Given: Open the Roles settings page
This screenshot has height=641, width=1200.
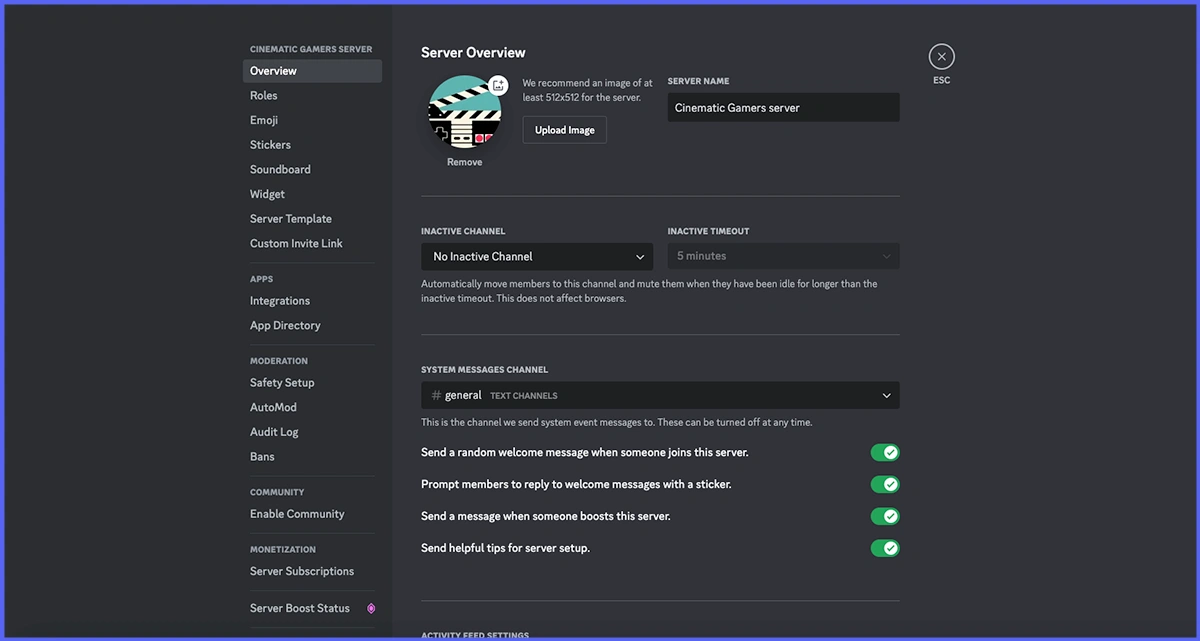Looking at the screenshot, I should coord(264,96).
